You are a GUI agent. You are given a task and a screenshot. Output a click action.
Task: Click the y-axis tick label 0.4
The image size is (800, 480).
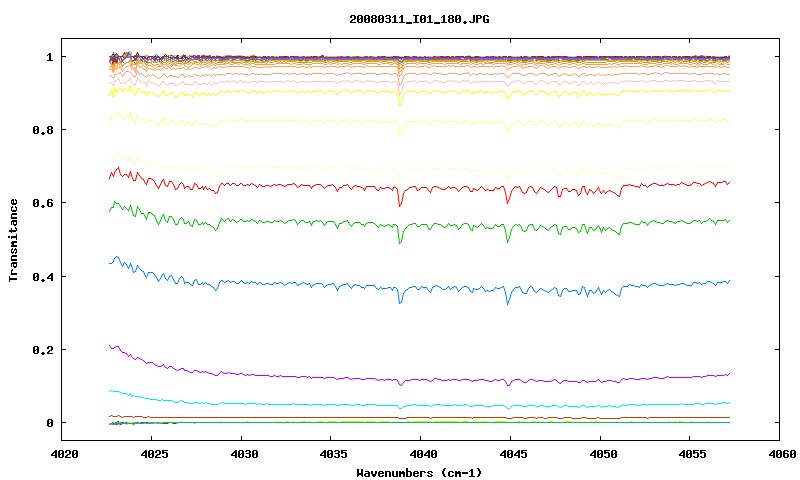43,276
